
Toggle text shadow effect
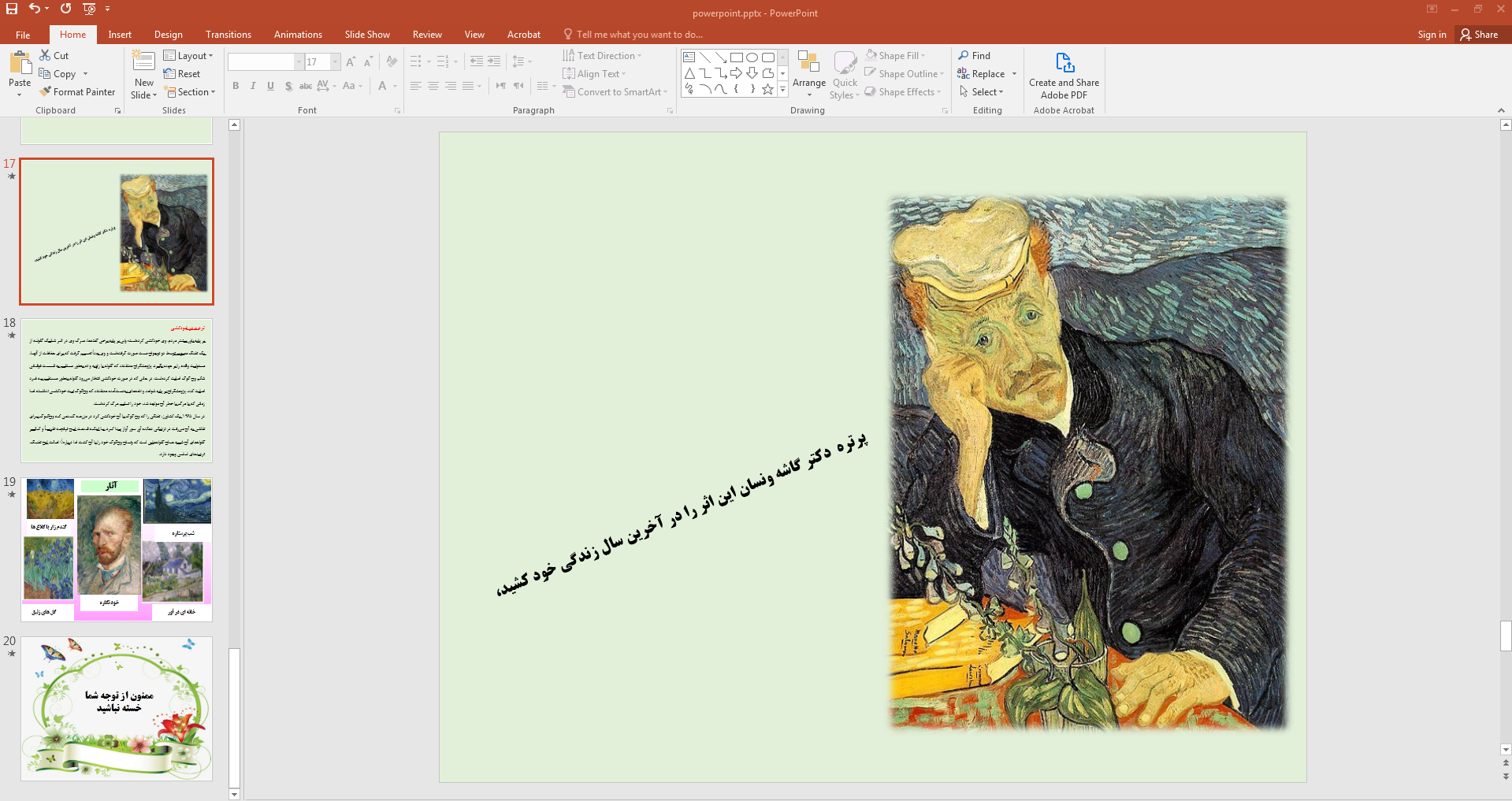pyautogui.click(x=288, y=86)
